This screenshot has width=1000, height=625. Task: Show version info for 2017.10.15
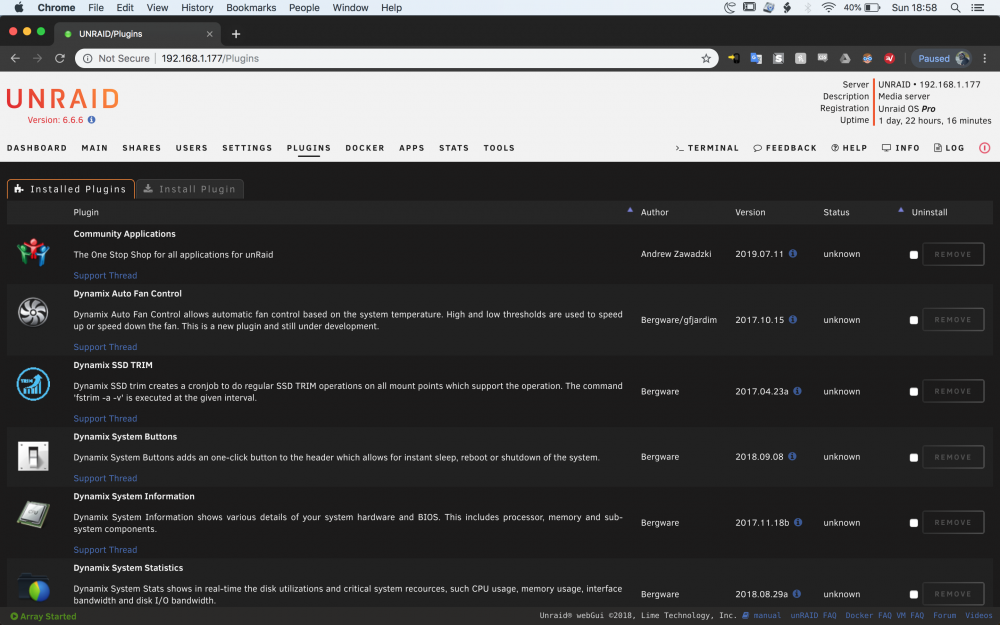pyautogui.click(x=793, y=320)
